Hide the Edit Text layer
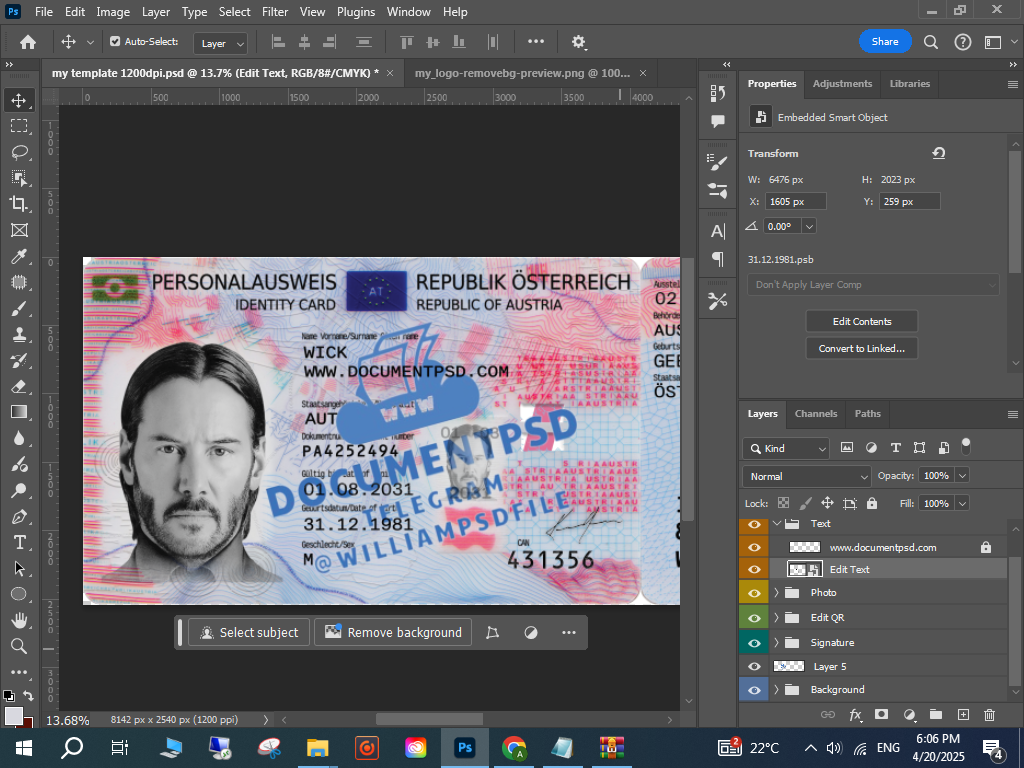The width and height of the screenshot is (1024, 768). (754, 569)
